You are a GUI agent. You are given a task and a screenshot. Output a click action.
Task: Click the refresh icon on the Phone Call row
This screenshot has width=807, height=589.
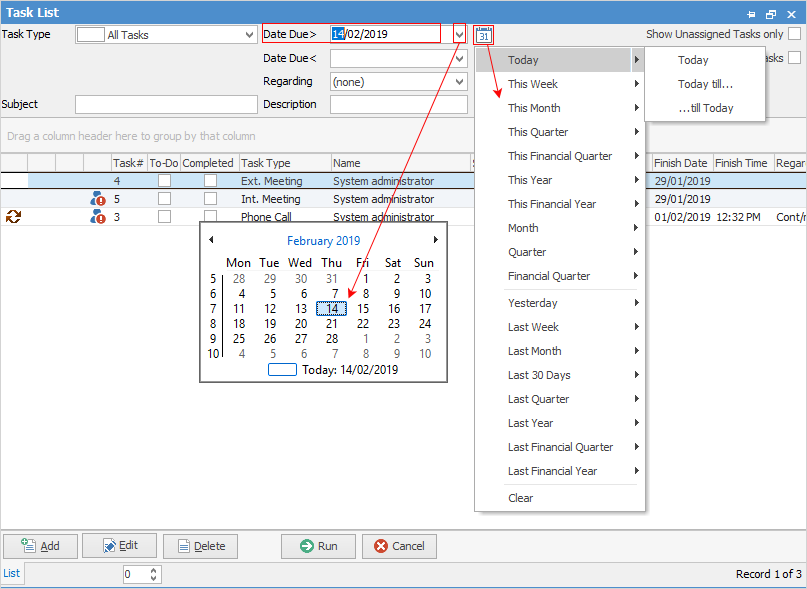pos(13,216)
